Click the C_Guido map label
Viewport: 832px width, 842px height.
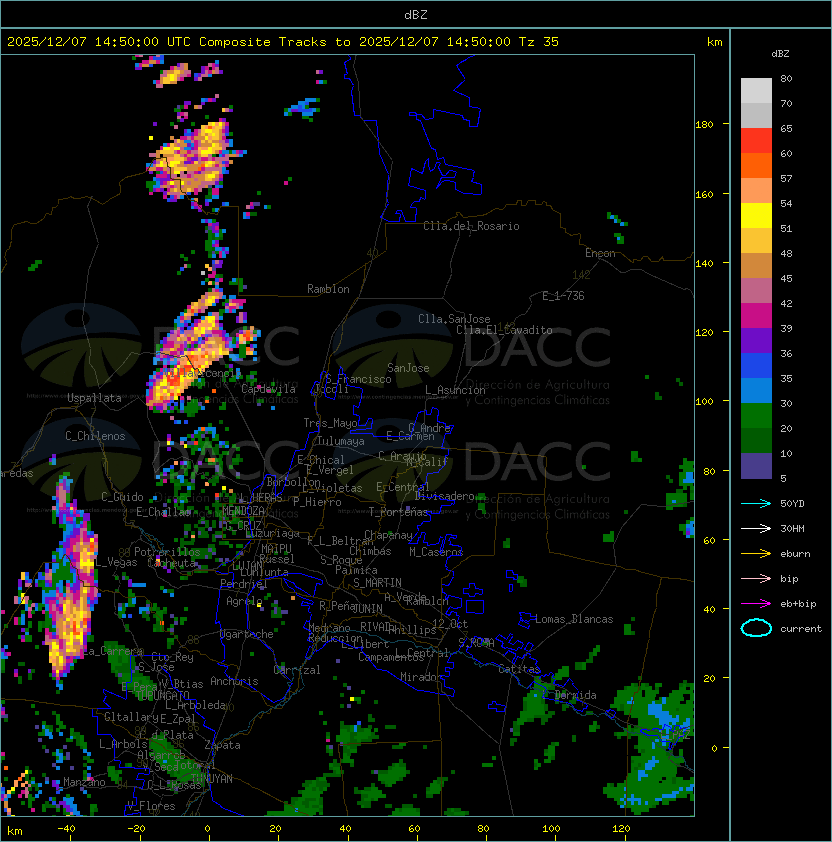[x=122, y=497]
